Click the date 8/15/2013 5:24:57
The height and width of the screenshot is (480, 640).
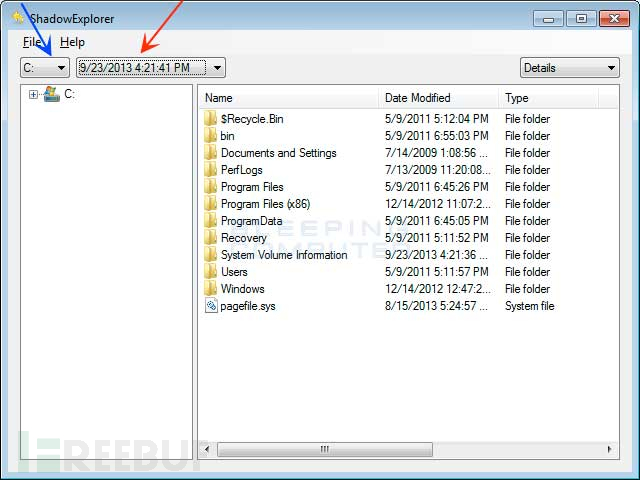pyautogui.click(x=436, y=306)
